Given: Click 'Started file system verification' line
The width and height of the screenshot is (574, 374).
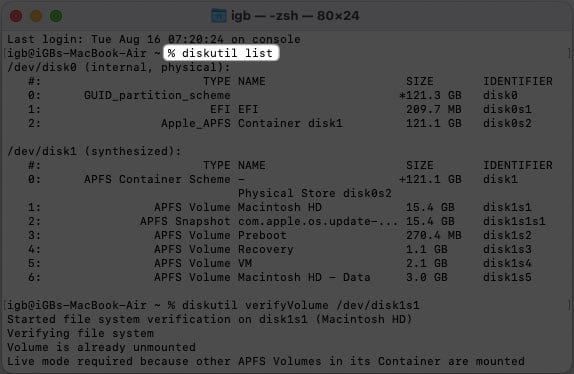Looking at the screenshot, I should tap(210, 319).
